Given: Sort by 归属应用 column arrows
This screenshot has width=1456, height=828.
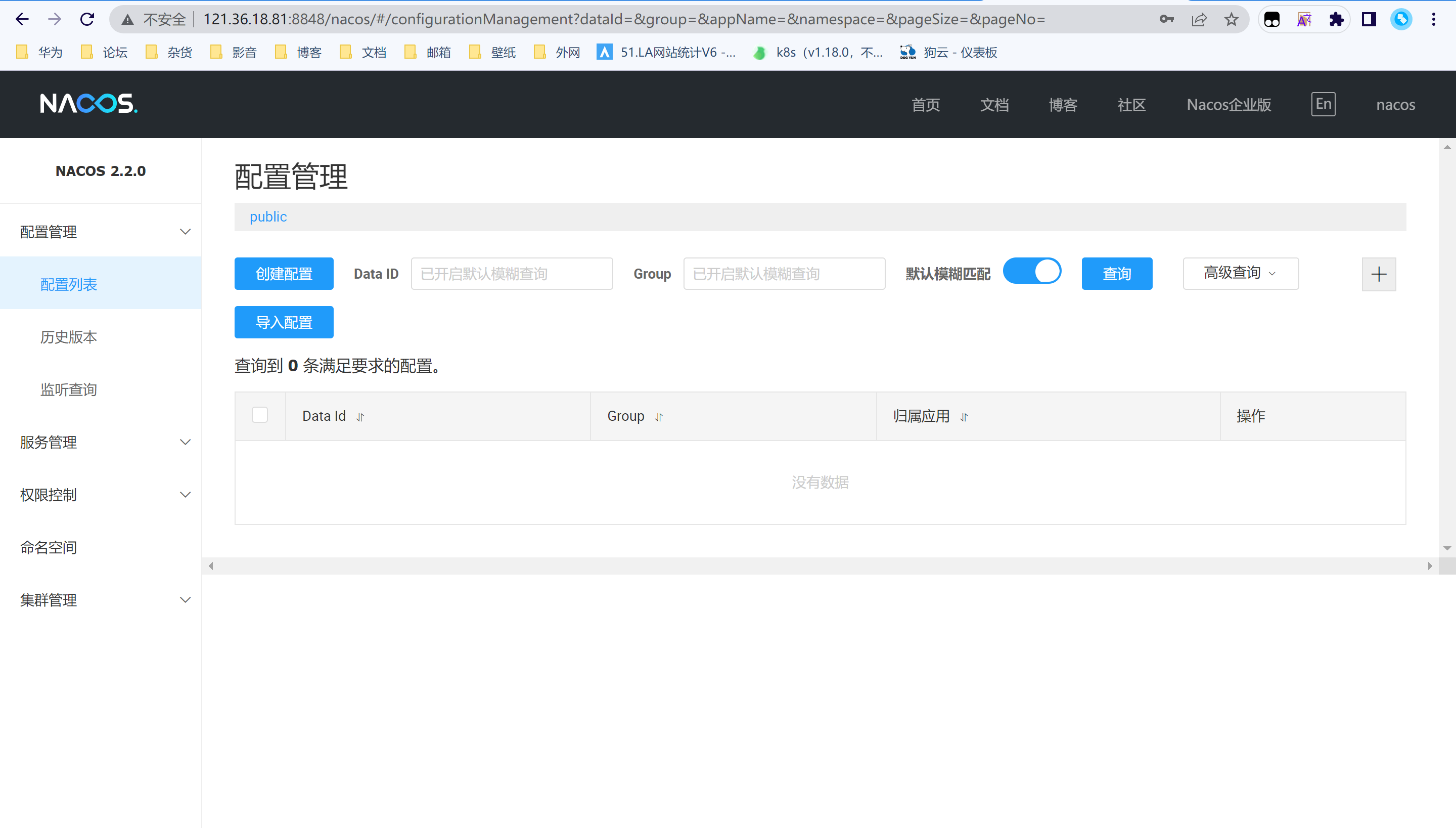Looking at the screenshot, I should (x=964, y=417).
